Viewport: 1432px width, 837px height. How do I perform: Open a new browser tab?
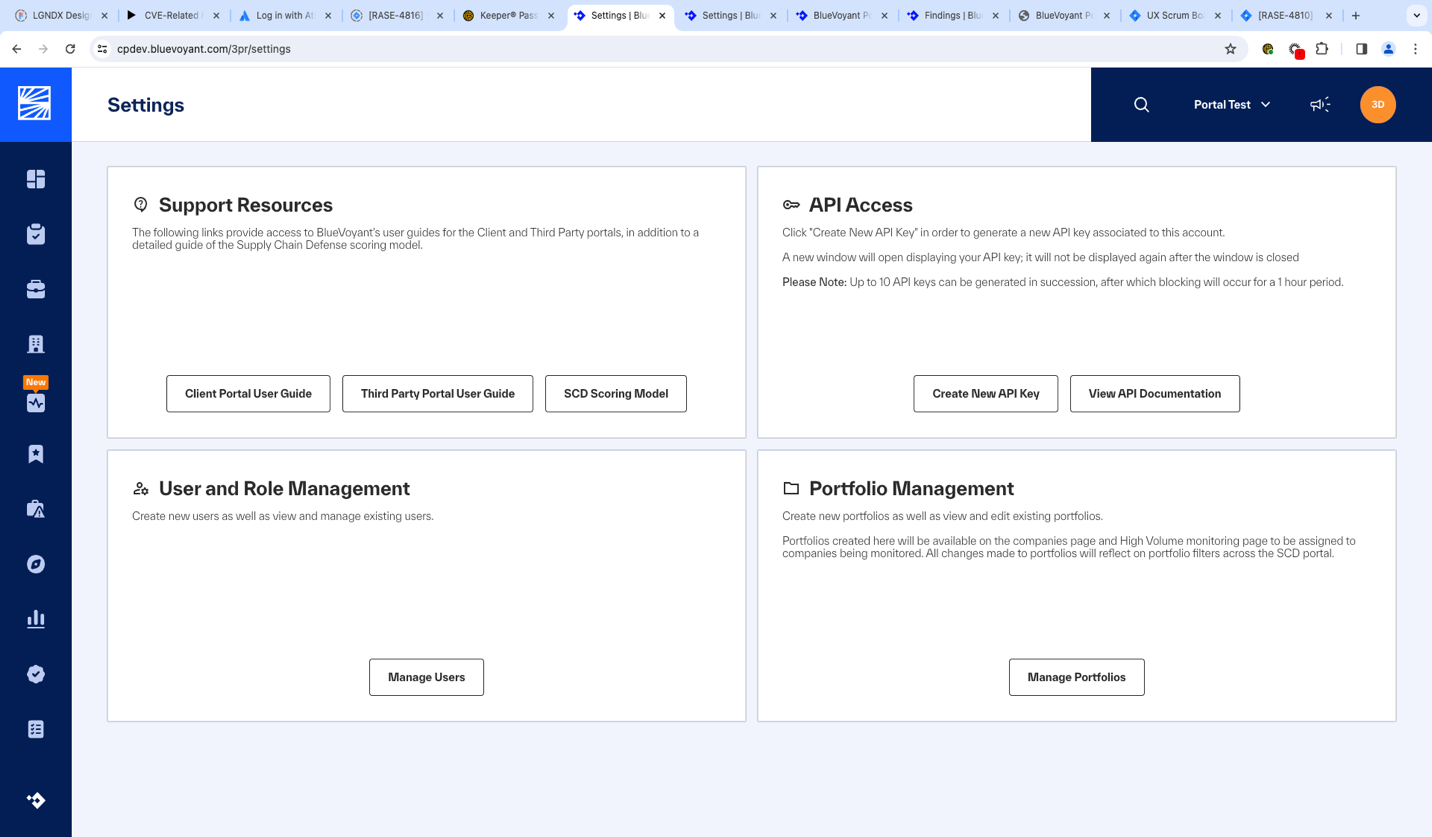pos(1356,16)
